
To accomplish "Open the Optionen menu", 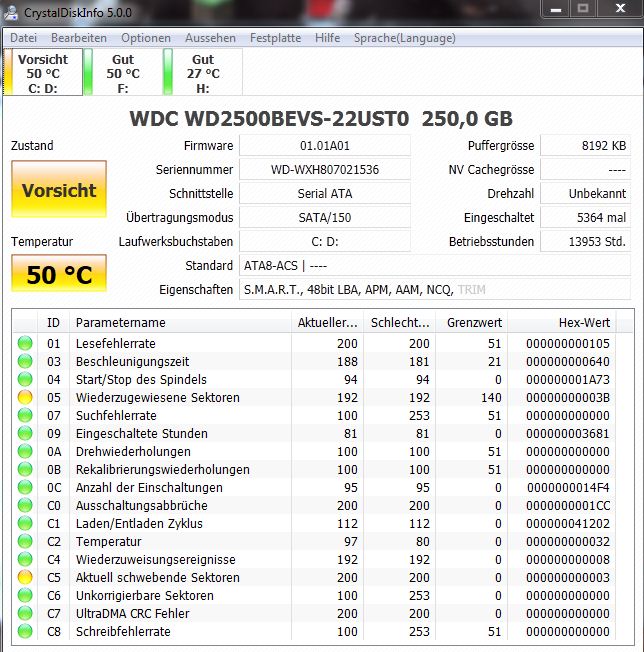I will click(x=146, y=38).
